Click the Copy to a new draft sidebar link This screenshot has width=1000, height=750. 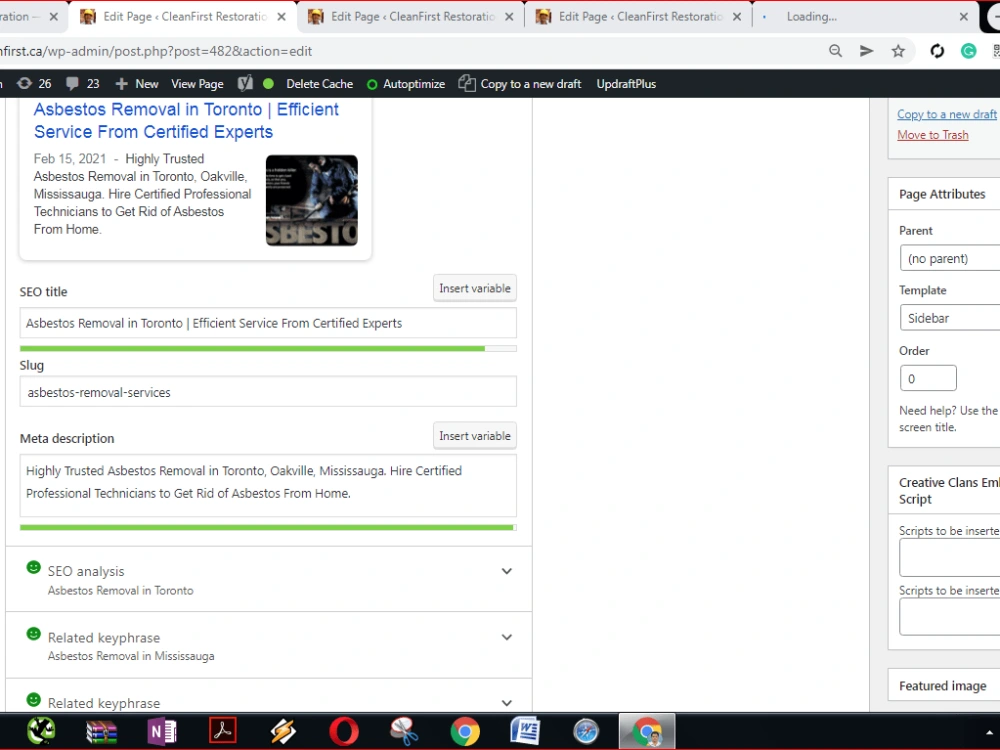click(946, 114)
